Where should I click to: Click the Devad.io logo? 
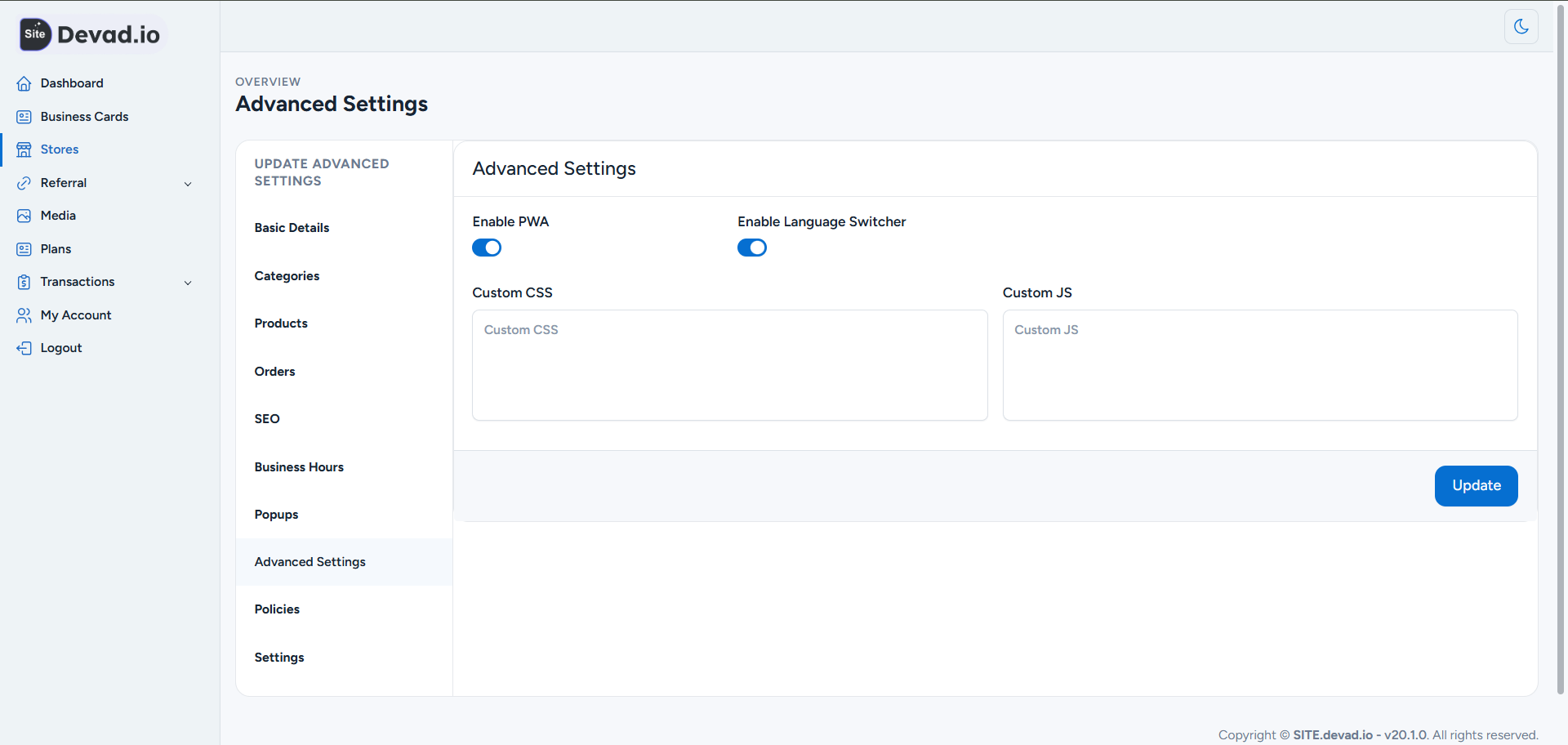click(90, 34)
